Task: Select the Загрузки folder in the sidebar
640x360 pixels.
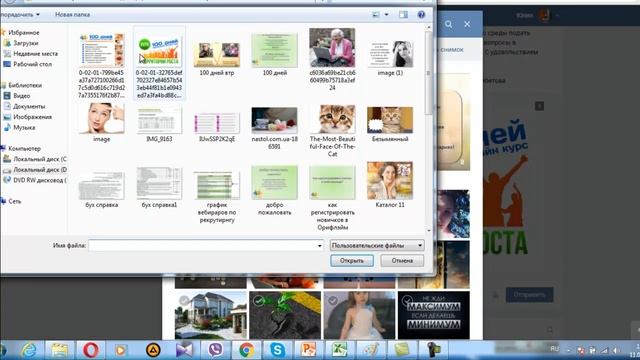Action: point(25,43)
